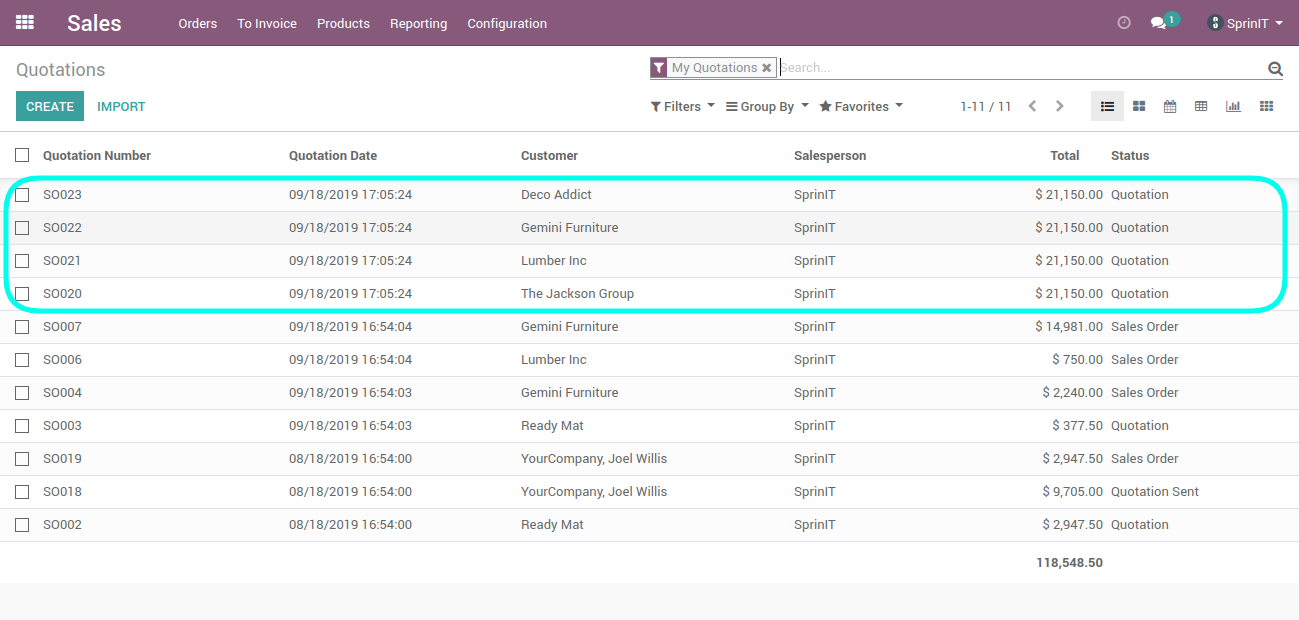This screenshot has height=620, width=1299.
Task: Toggle select-all checkbox in table header
Action: click(x=22, y=155)
